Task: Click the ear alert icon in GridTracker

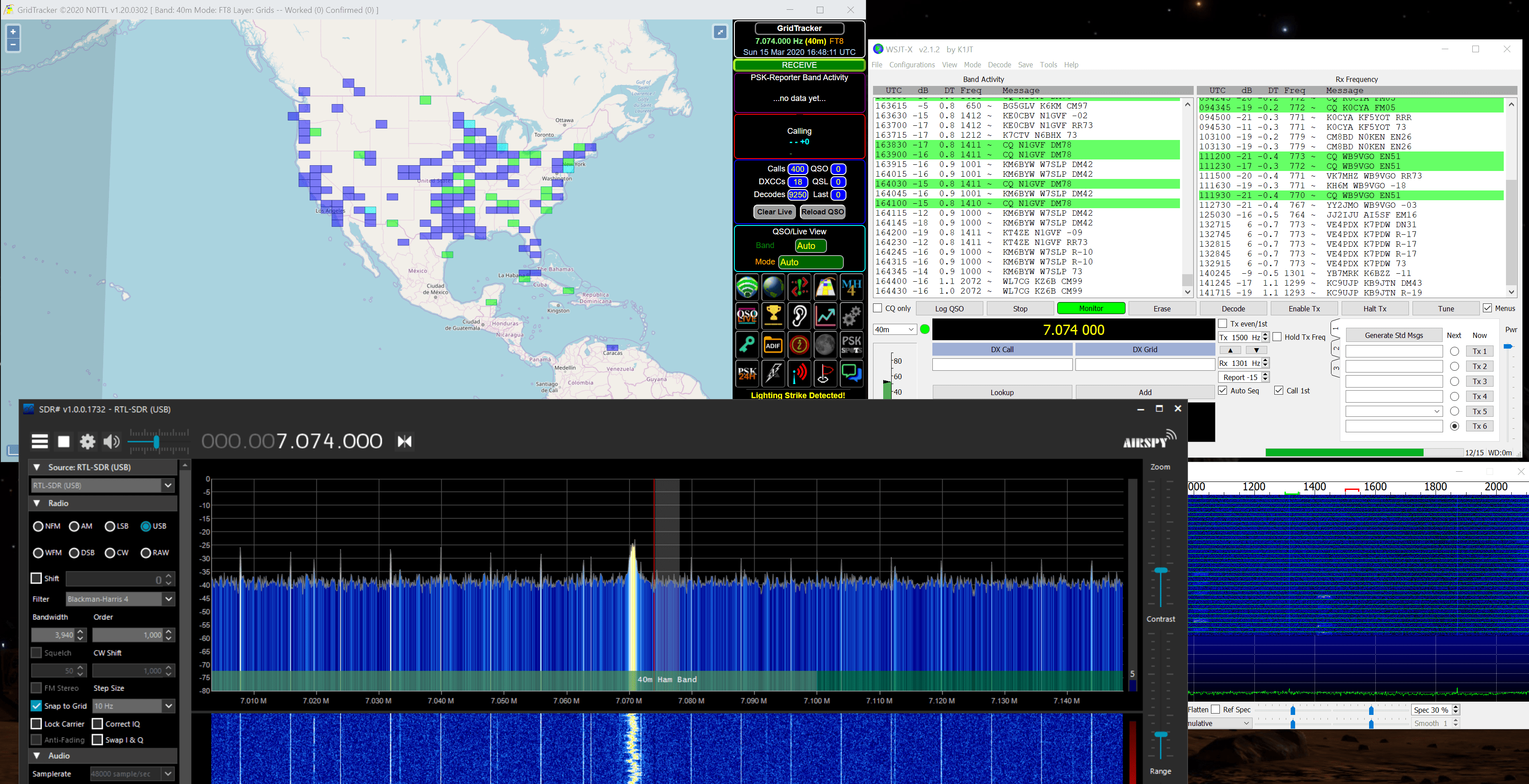Action: (x=799, y=316)
